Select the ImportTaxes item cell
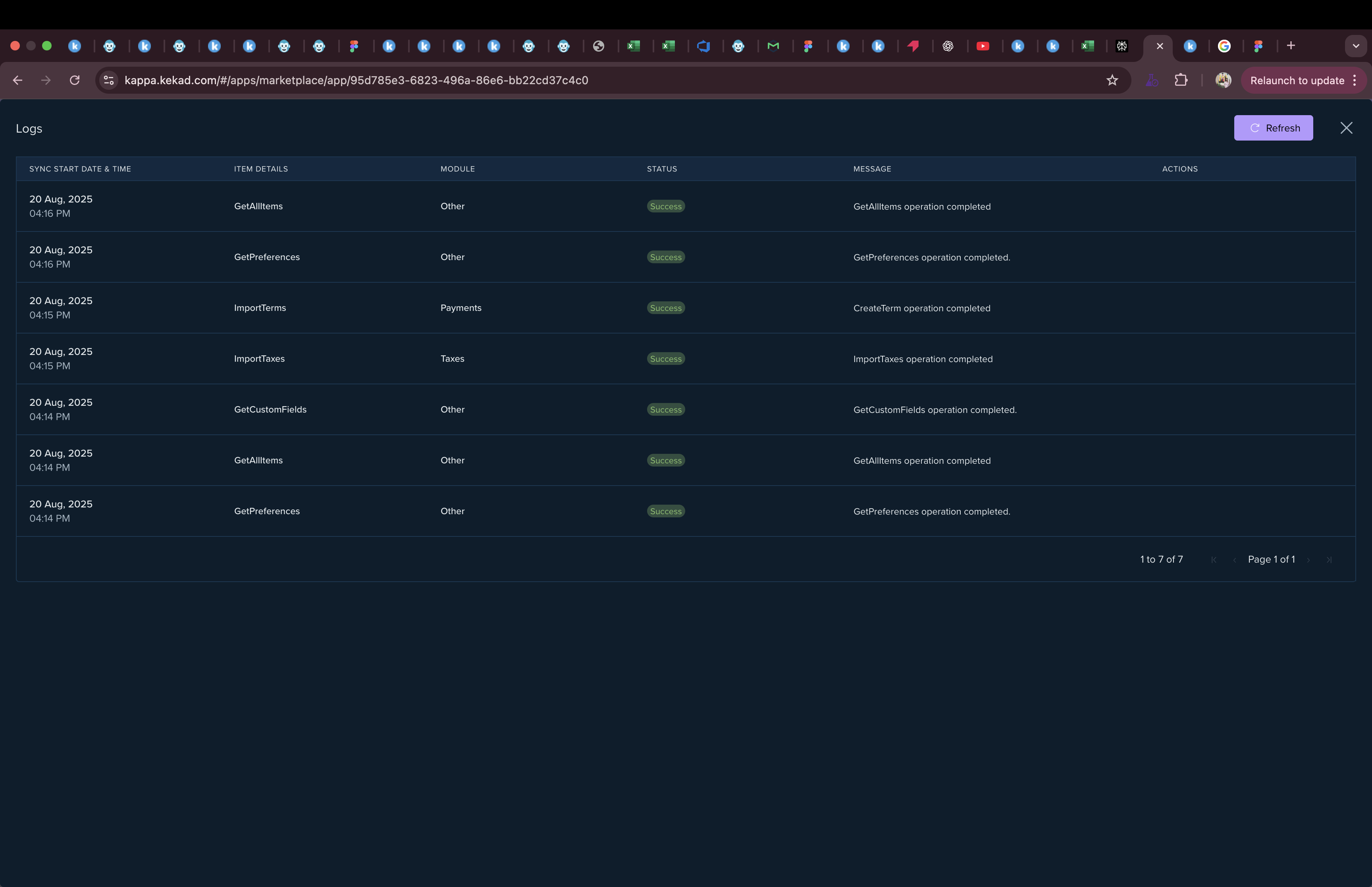Viewport: 1372px width, 887px height. (259, 359)
